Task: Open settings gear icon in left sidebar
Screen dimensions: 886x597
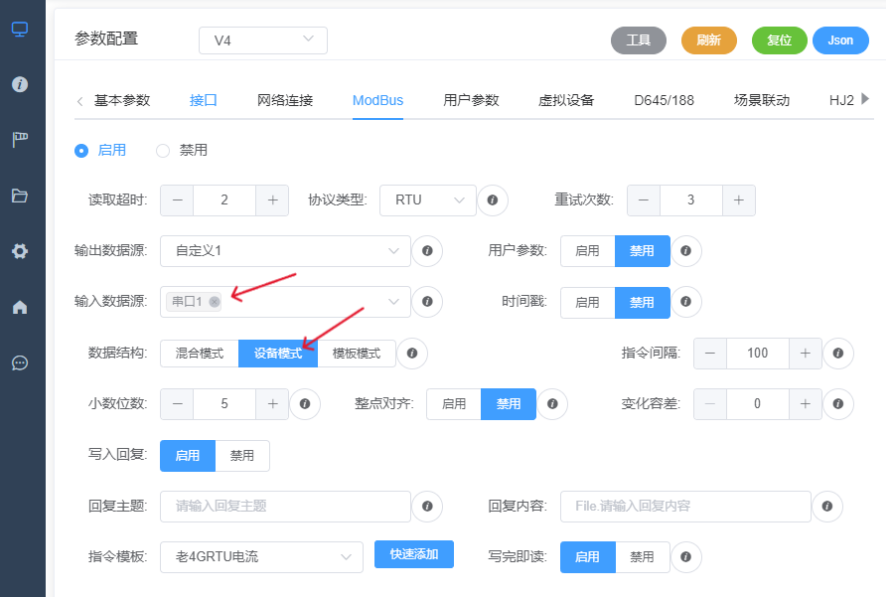Action: point(19,251)
